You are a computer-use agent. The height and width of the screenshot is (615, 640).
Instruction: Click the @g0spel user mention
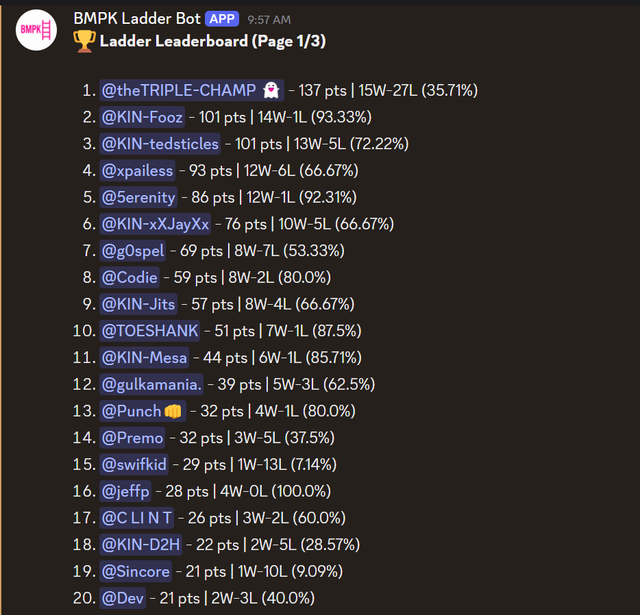133,251
